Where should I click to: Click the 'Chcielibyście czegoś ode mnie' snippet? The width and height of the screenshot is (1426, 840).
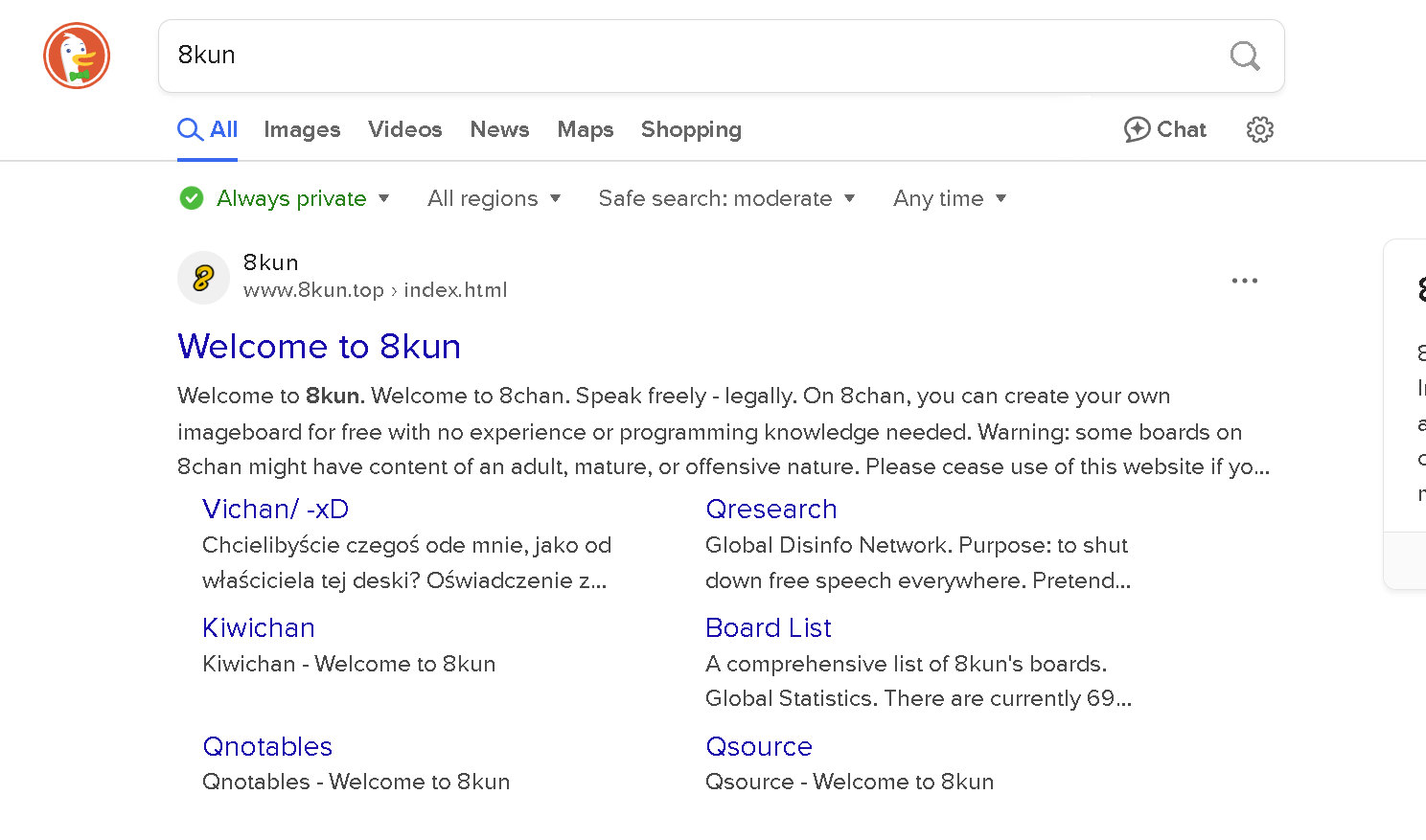click(406, 563)
